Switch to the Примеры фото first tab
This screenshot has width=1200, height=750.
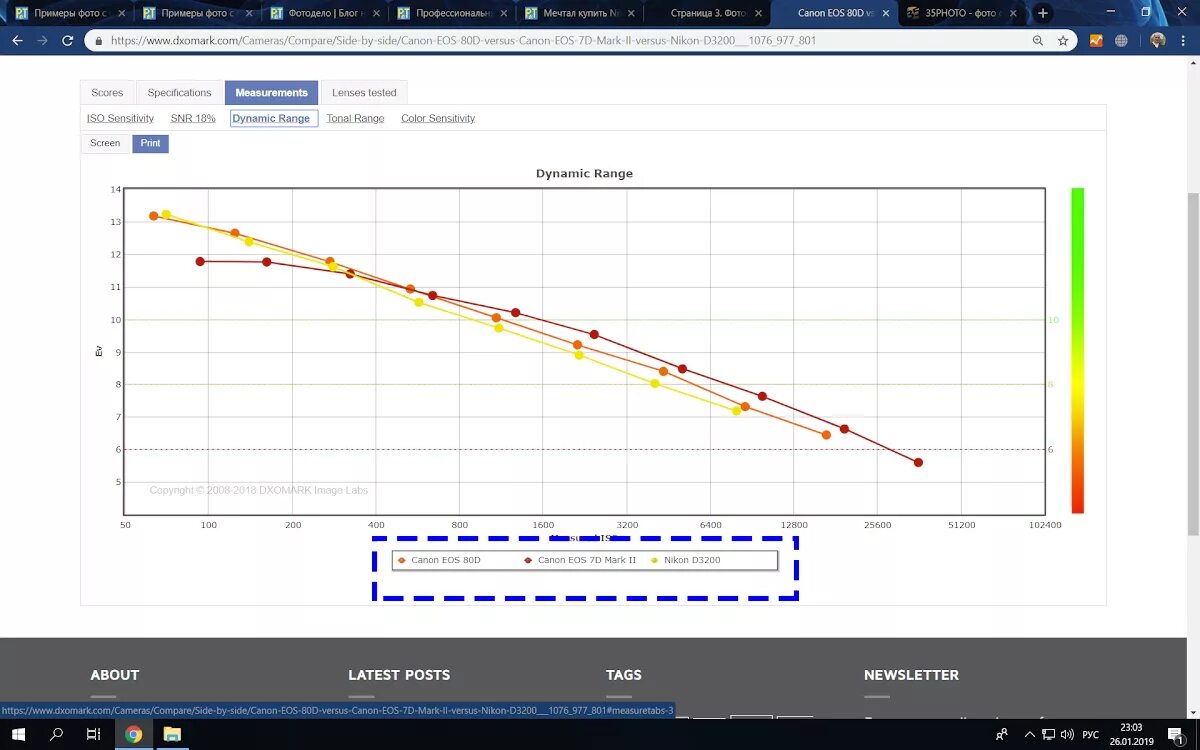pos(70,14)
